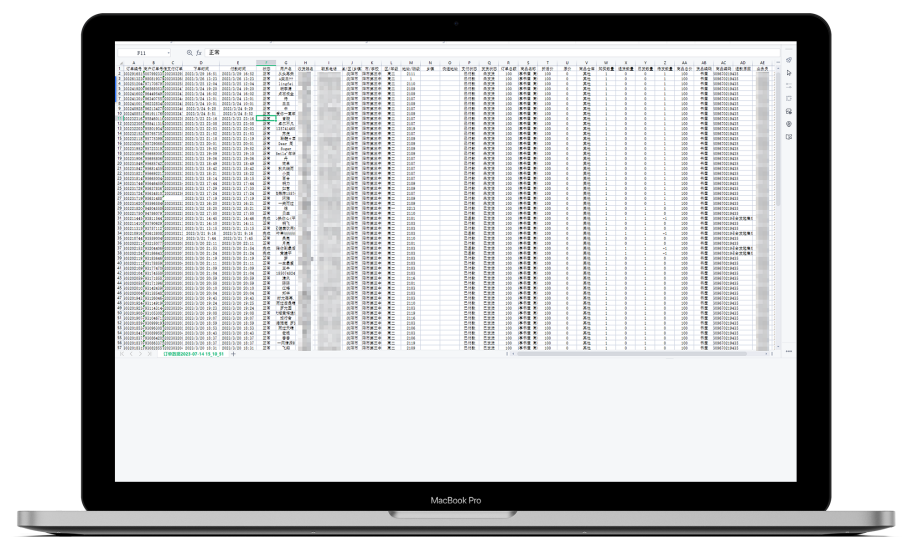This screenshot has width=912, height=550.
Task: Add a new sheet with plus button
Action: (x=233, y=354)
